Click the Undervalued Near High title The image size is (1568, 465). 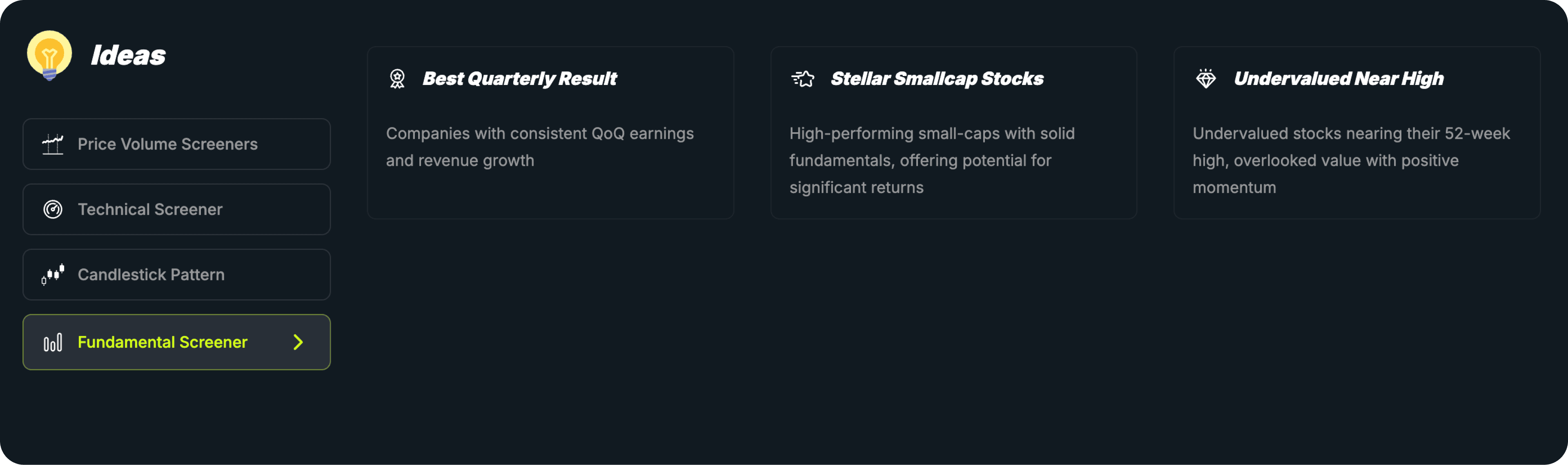point(1339,78)
